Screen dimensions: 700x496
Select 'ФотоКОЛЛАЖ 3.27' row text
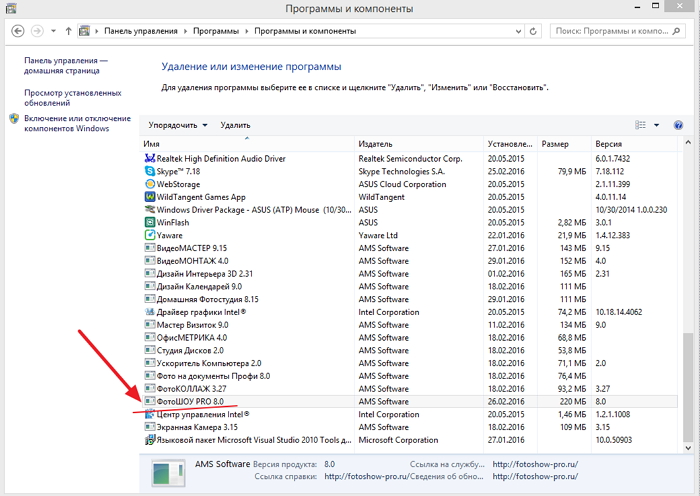tap(192, 389)
